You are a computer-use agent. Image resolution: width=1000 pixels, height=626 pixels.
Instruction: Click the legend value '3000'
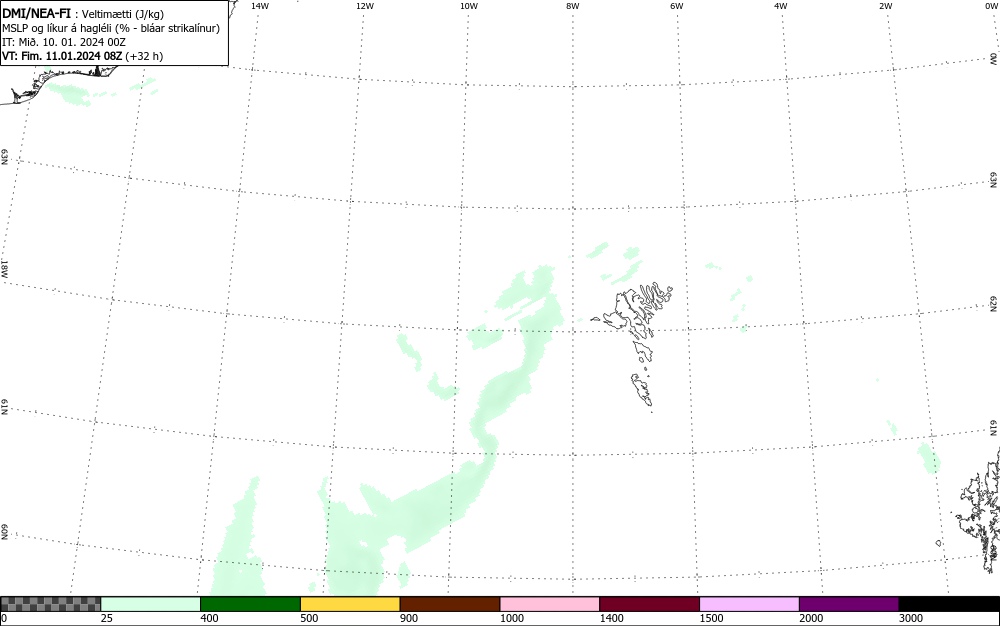coord(911,618)
